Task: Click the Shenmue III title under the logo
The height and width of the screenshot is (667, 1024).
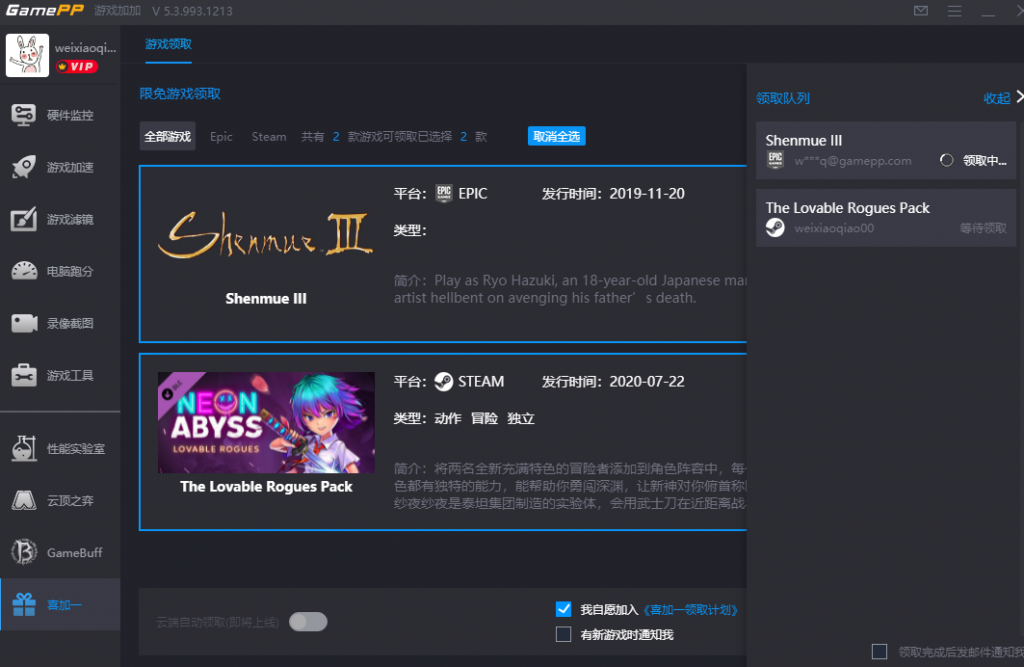Action: [266, 299]
